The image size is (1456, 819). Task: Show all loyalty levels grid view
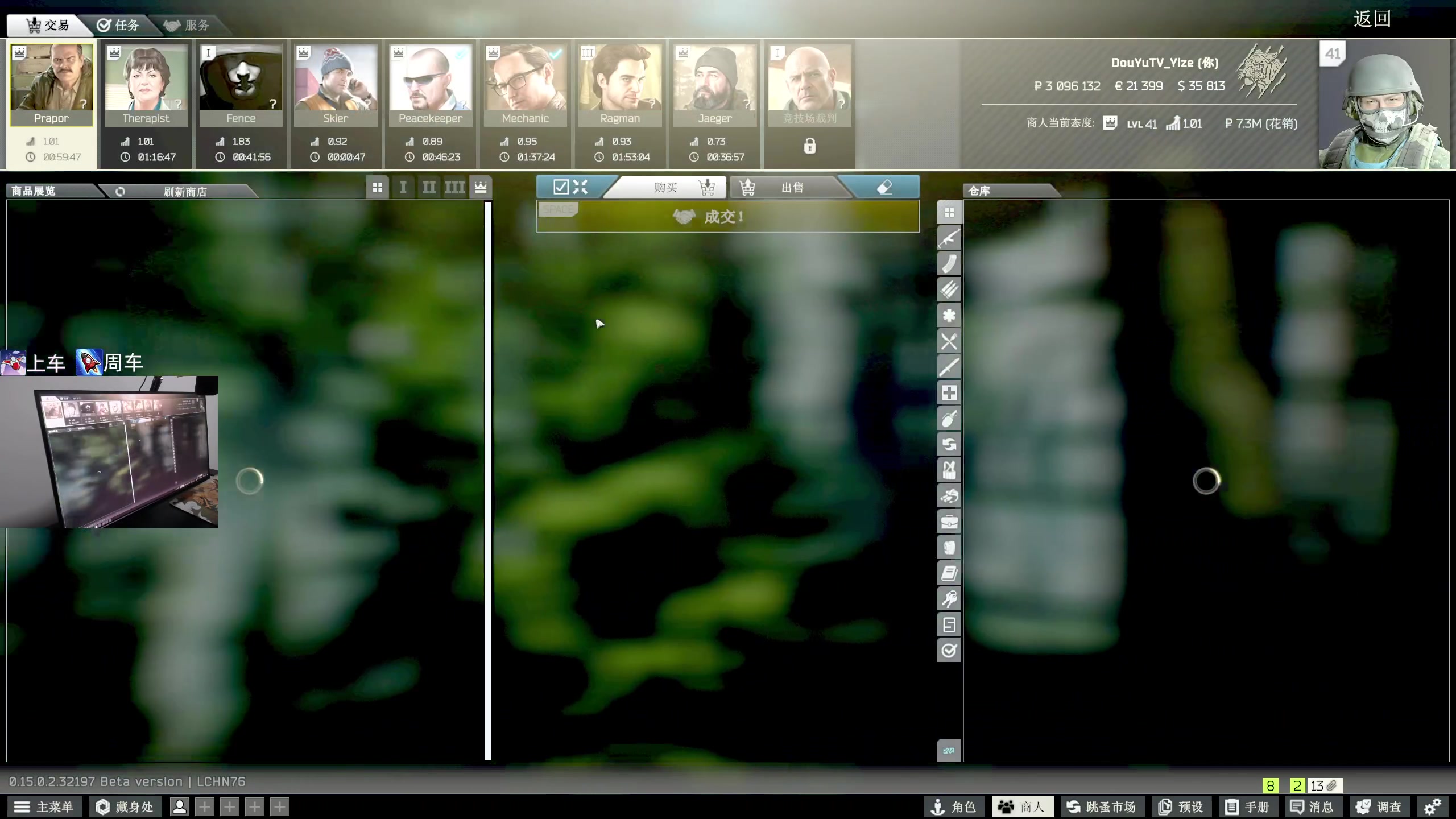pyautogui.click(x=378, y=188)
